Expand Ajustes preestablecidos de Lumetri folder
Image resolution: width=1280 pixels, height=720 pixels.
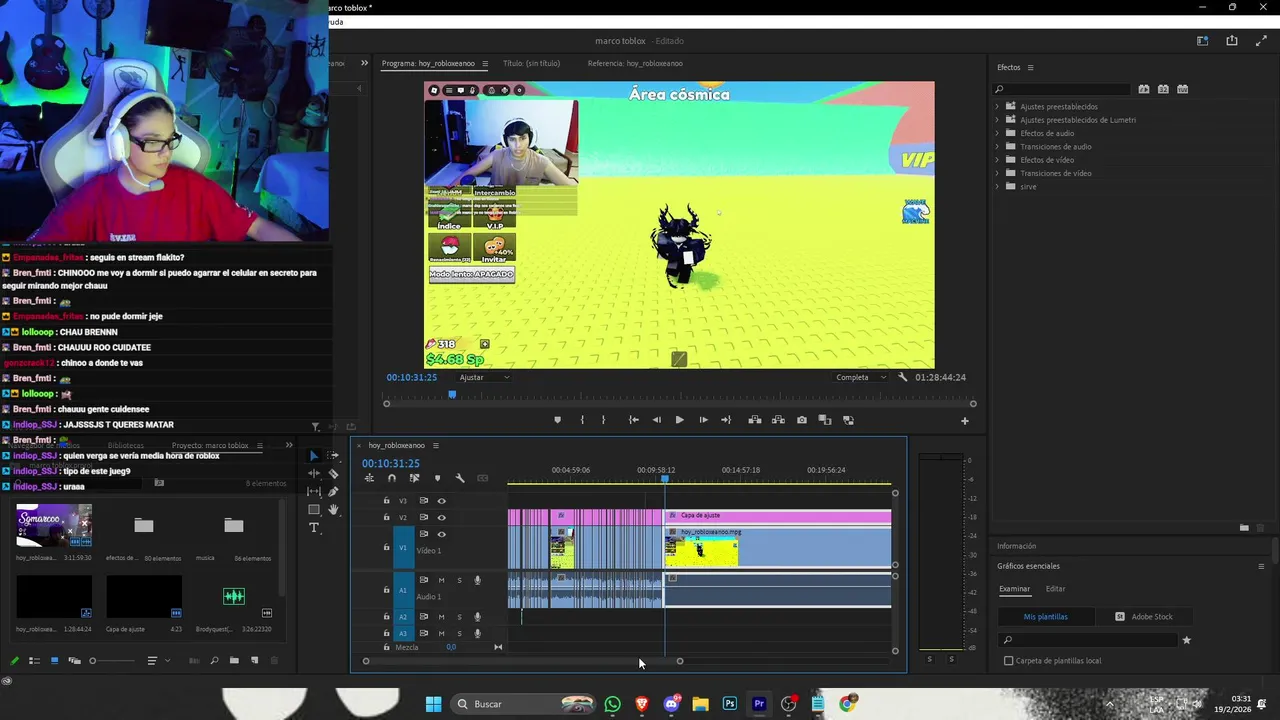tap(997, 120)
